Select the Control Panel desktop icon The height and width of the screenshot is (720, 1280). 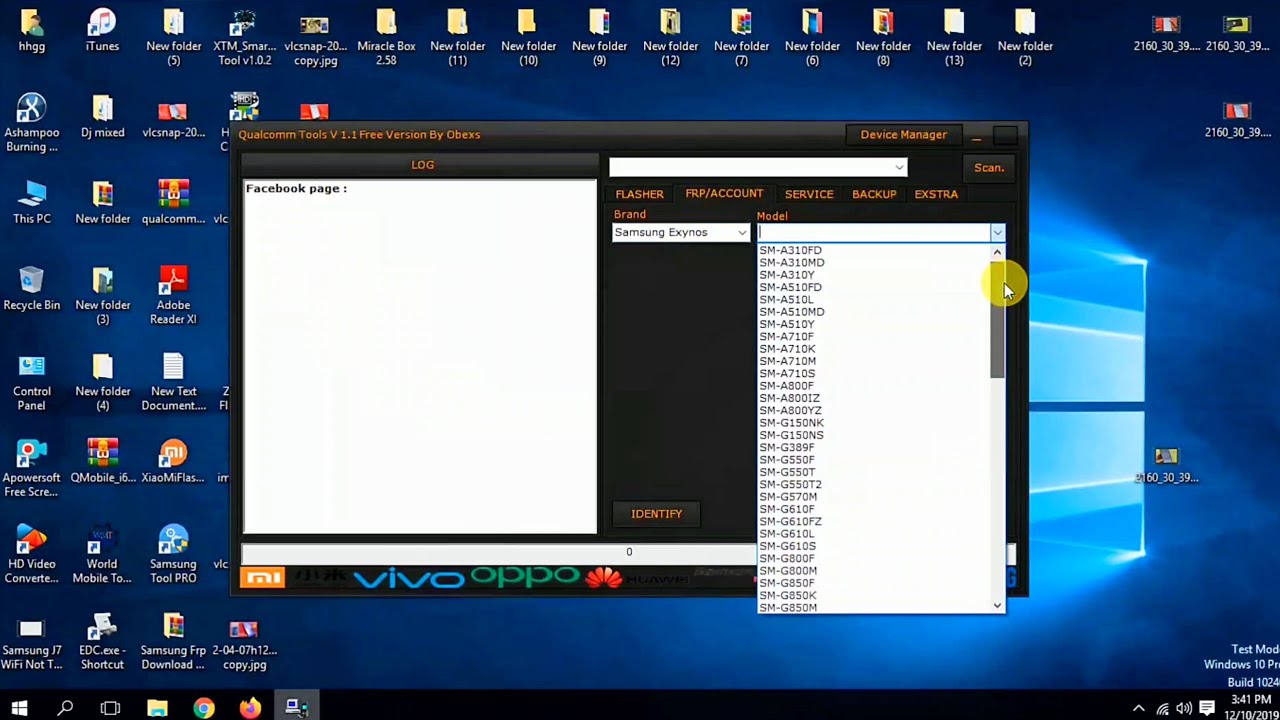31,382
